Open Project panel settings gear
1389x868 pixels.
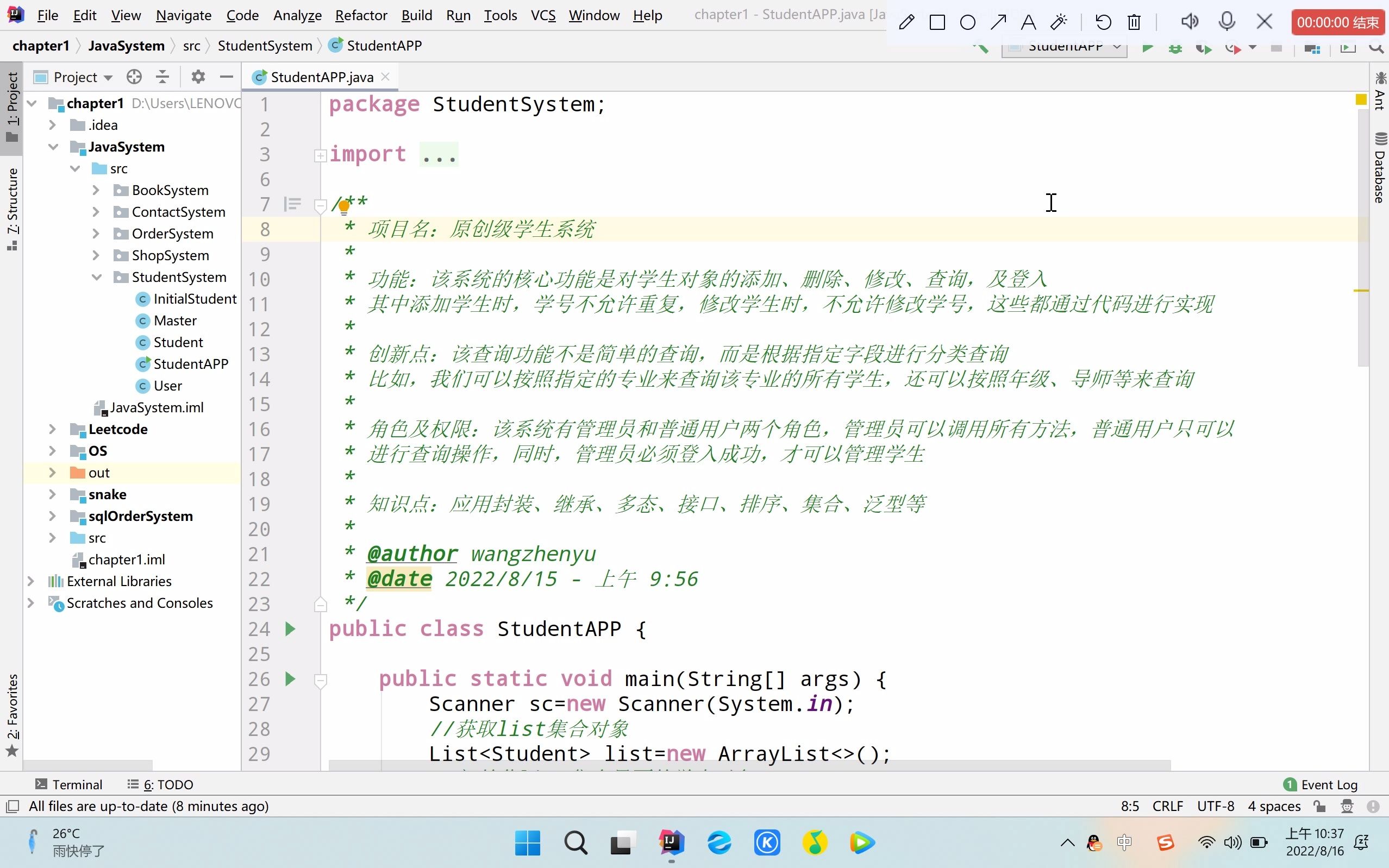(198, 77)
